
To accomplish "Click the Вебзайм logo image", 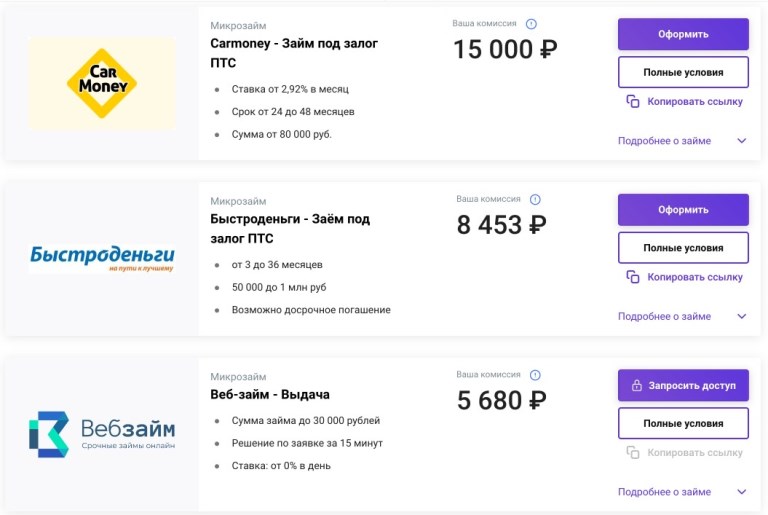I will (x=101, y=433).
